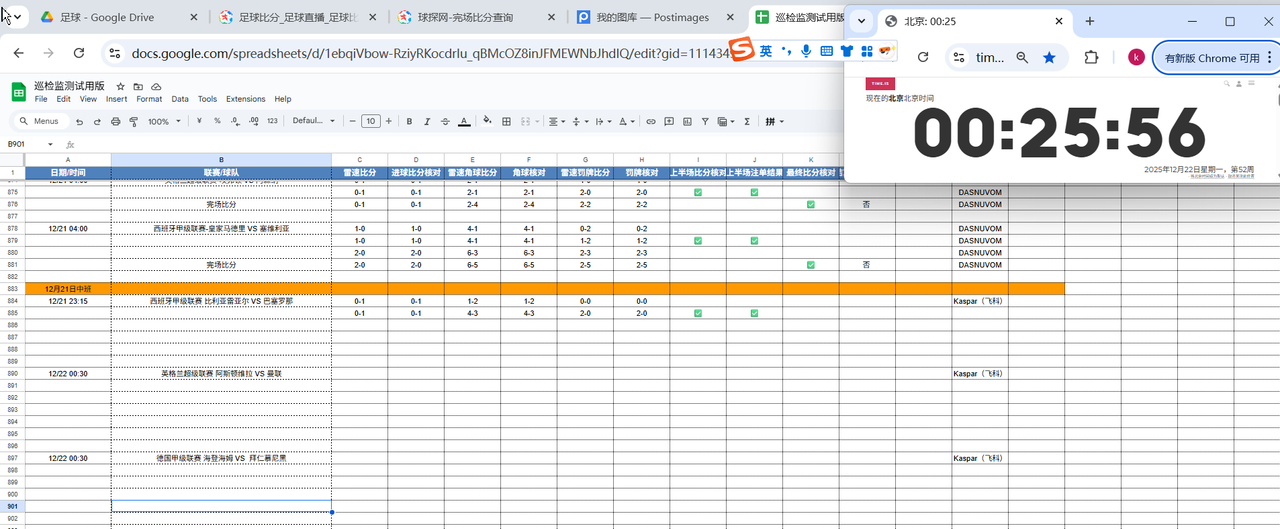This screenshot has width=1280, height=529.
Task: Toggle 上半场注单结果 checkbox in row 879
Action: (755, 241)
